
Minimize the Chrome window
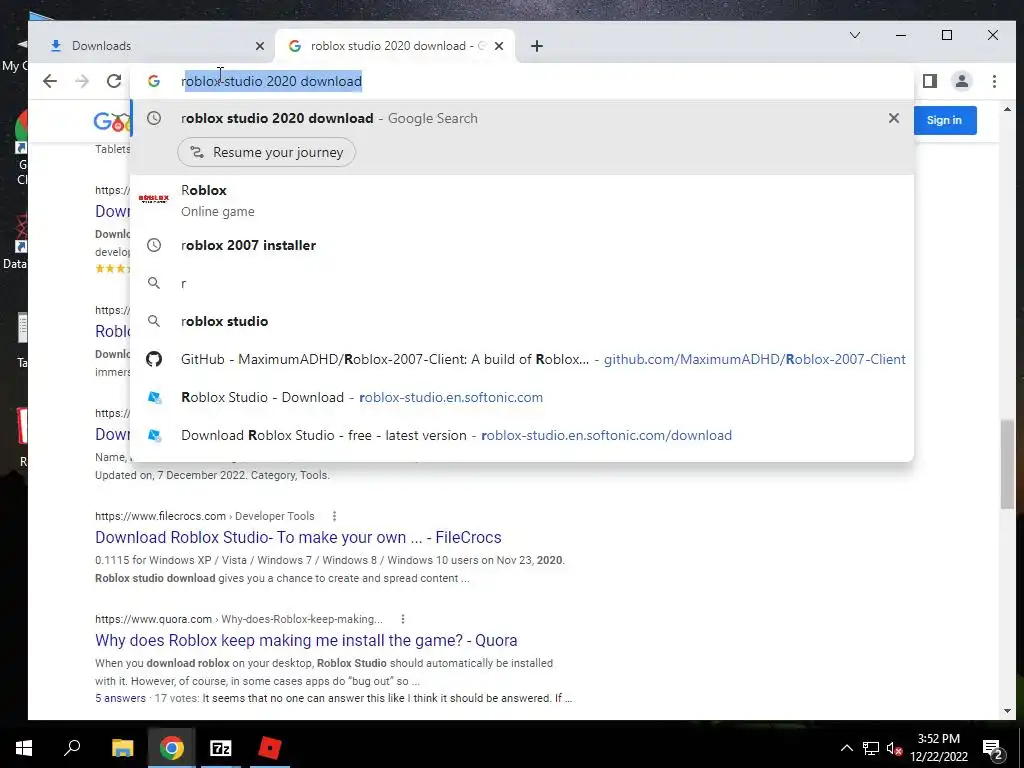[x=901, y=35]
